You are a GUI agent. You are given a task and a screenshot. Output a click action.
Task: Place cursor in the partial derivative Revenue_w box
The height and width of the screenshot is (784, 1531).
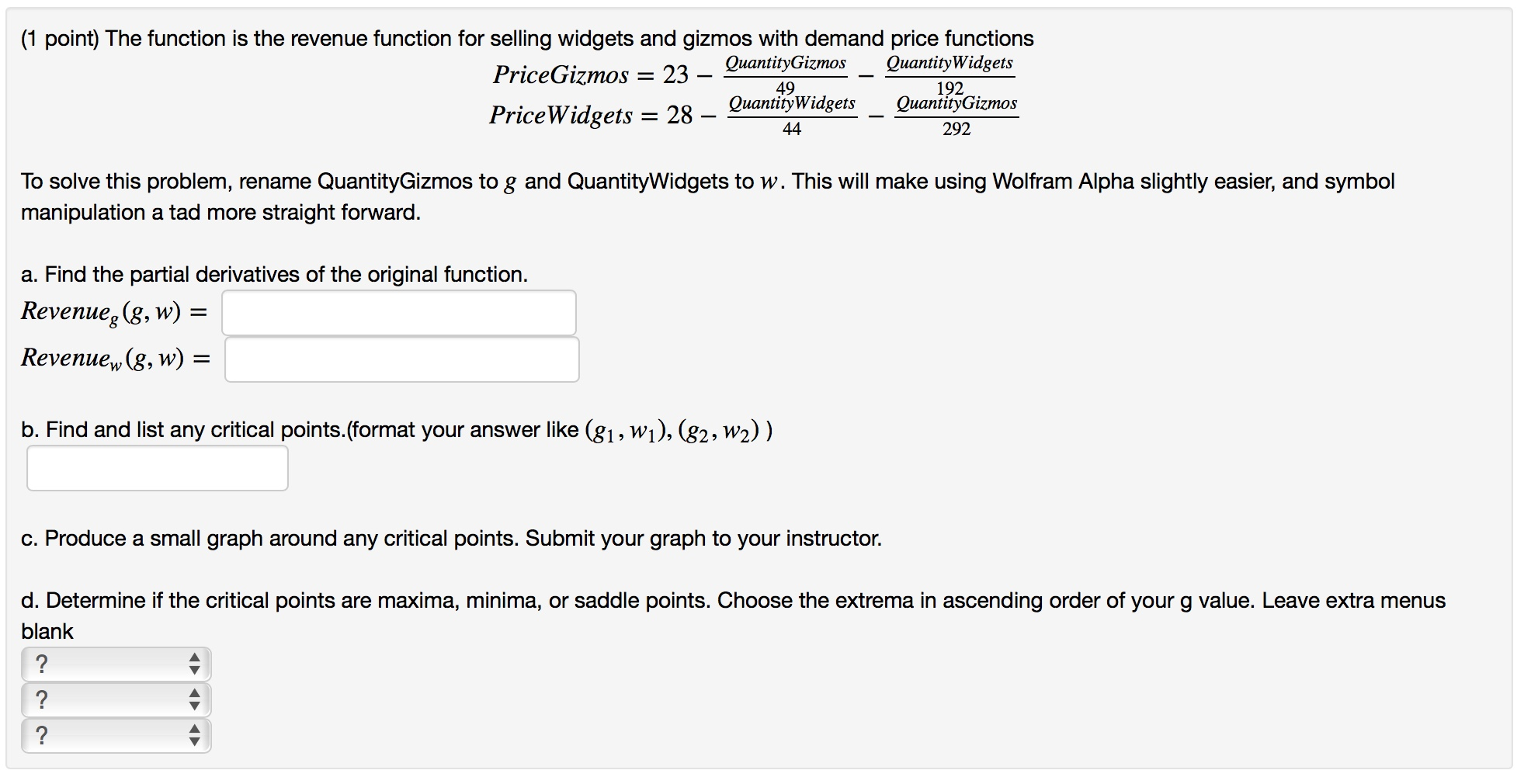[401, 359]
